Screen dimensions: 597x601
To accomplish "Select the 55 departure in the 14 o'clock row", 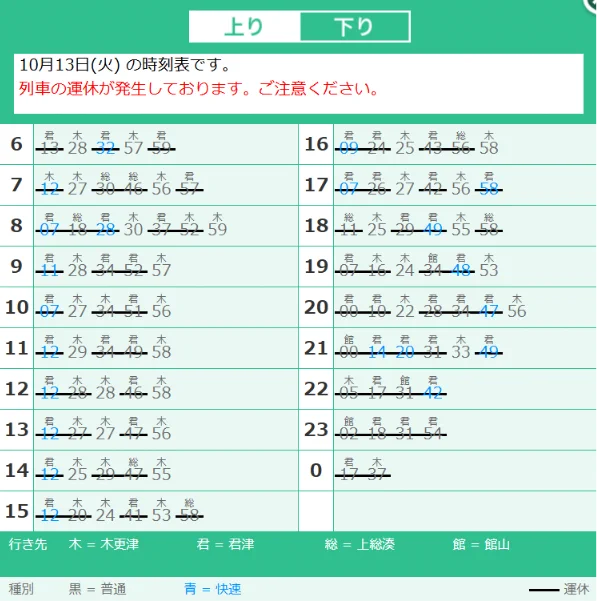I will (x=161, y=475).
